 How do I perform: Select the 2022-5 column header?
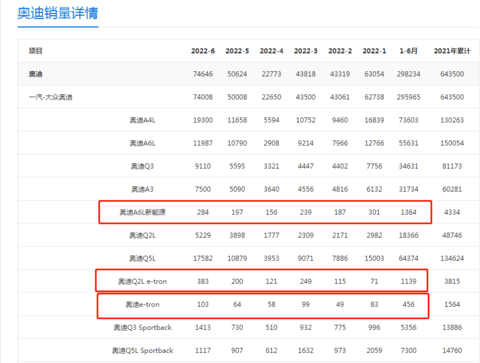237,51
